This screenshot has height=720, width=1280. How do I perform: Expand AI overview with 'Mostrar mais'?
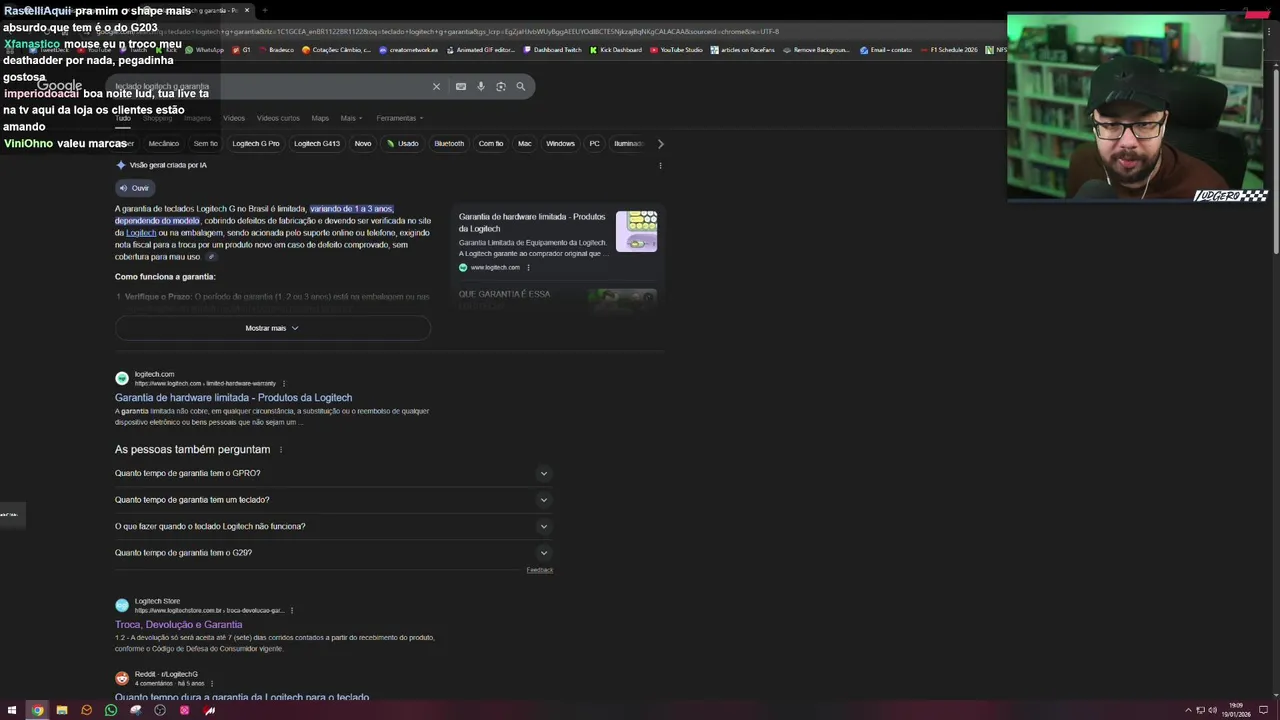point(272,328)
